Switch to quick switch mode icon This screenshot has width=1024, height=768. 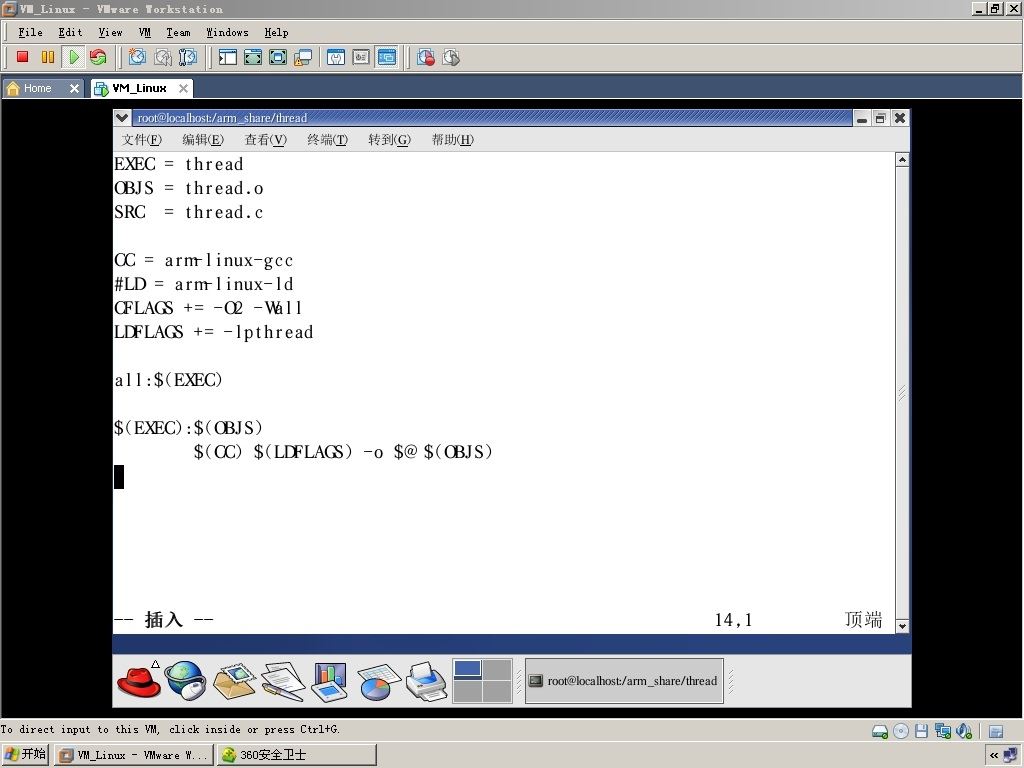pyautogui.click(x=278, y=57)
